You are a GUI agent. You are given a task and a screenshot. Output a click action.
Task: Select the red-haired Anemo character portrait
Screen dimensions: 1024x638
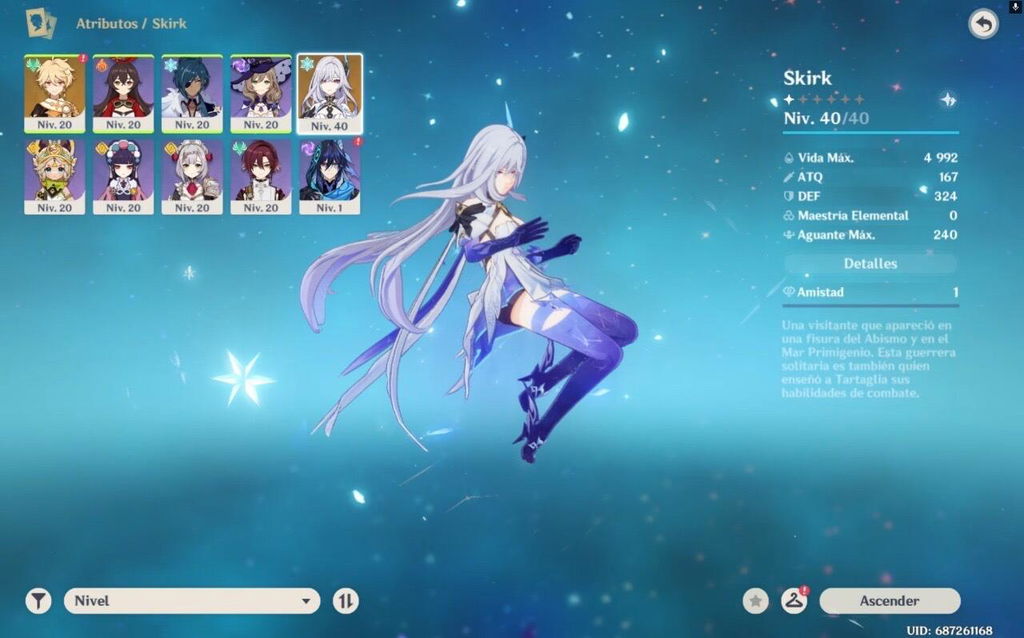point(261,177)
